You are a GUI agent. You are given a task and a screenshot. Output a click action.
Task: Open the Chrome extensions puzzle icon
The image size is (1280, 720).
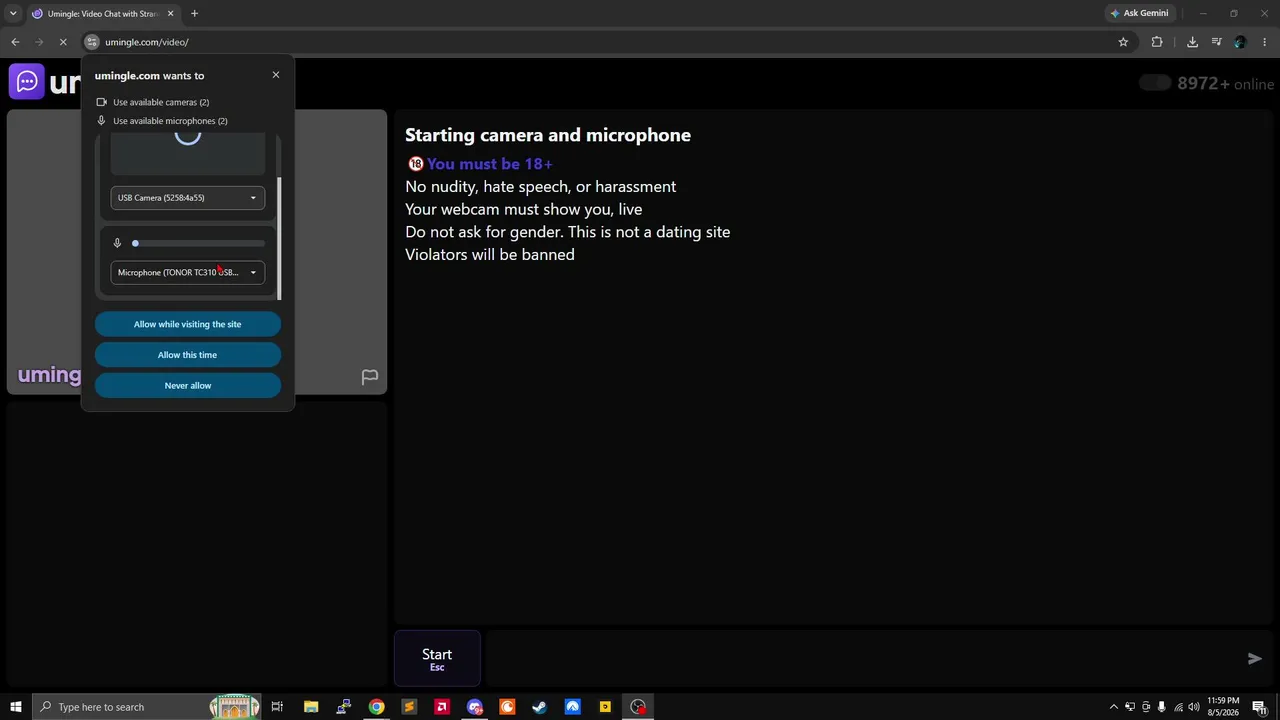coord(1157,42)
